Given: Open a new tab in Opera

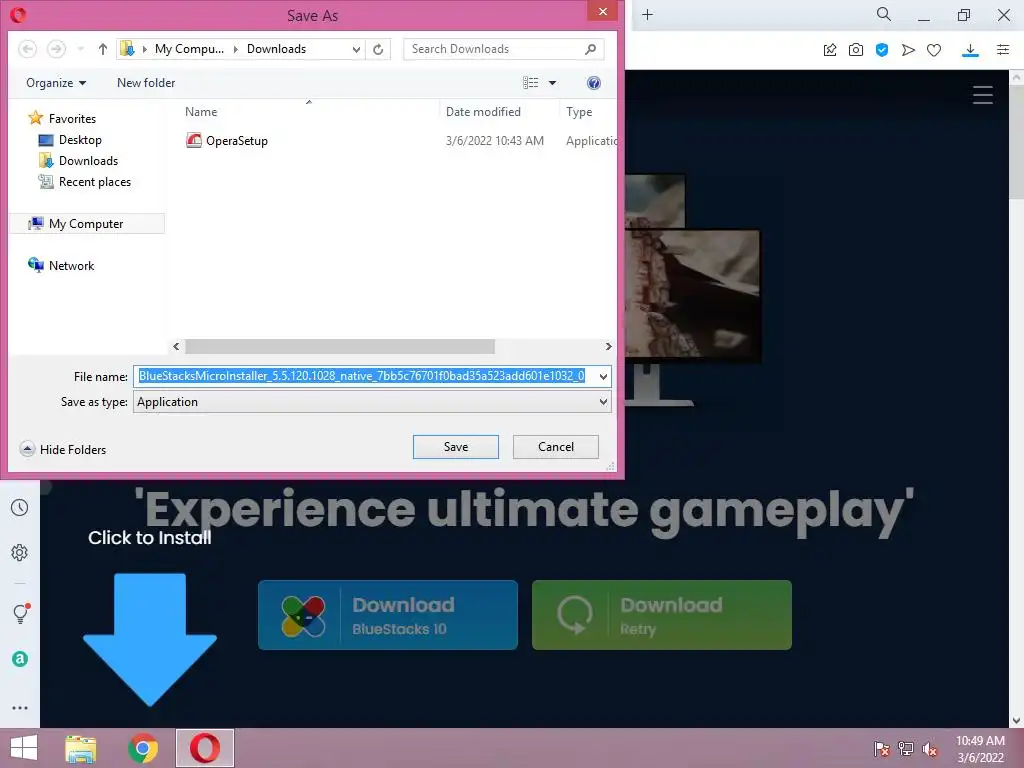Looking at the screenshot, I should 647,14.
